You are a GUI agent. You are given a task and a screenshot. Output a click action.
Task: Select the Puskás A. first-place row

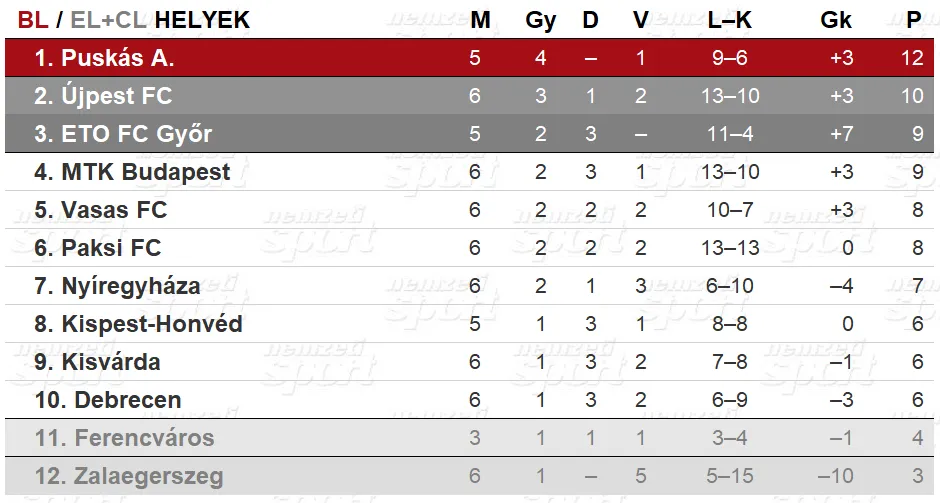tap(469, 58)
